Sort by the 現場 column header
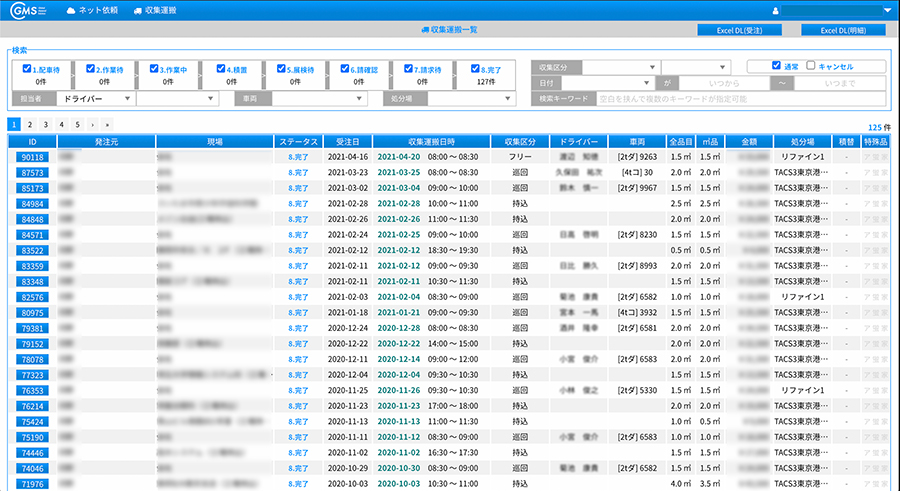Viewport: 900px width, 491px height. 215,141
